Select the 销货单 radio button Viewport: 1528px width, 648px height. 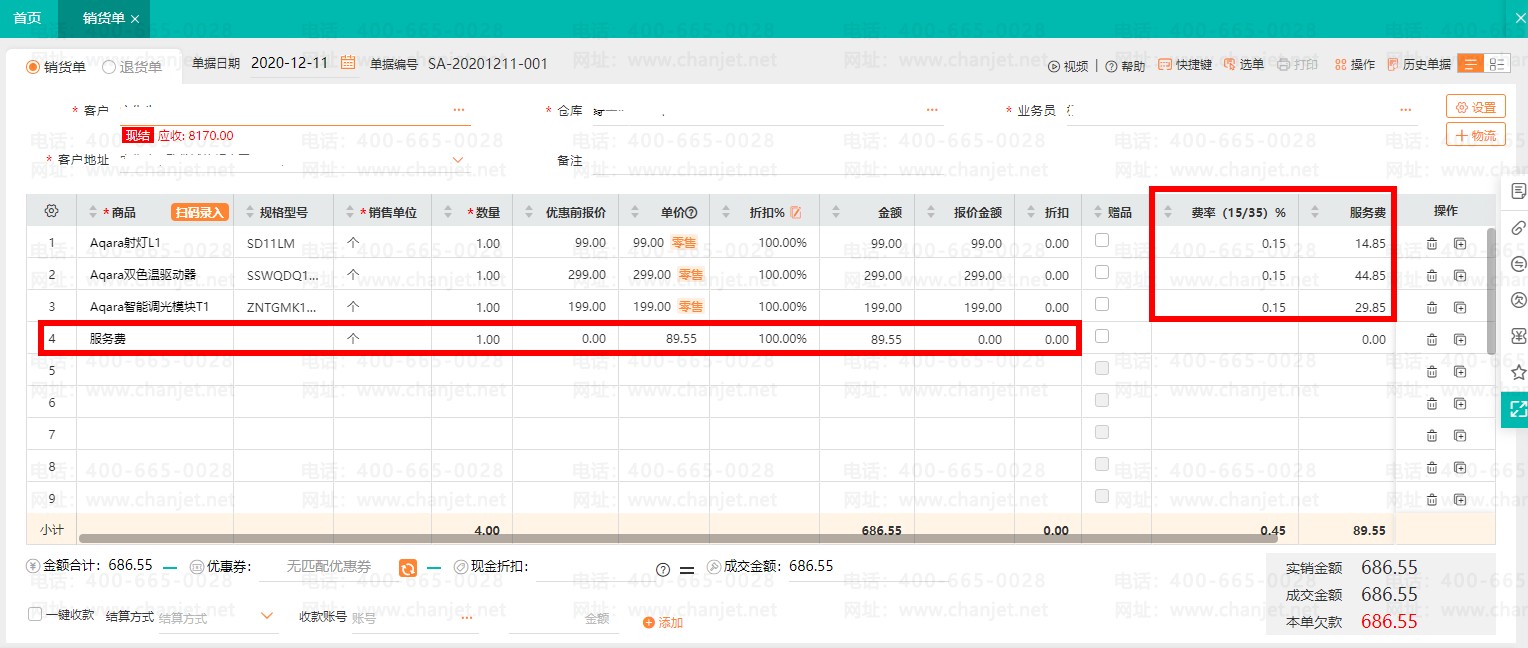click(x=32, y=67)
